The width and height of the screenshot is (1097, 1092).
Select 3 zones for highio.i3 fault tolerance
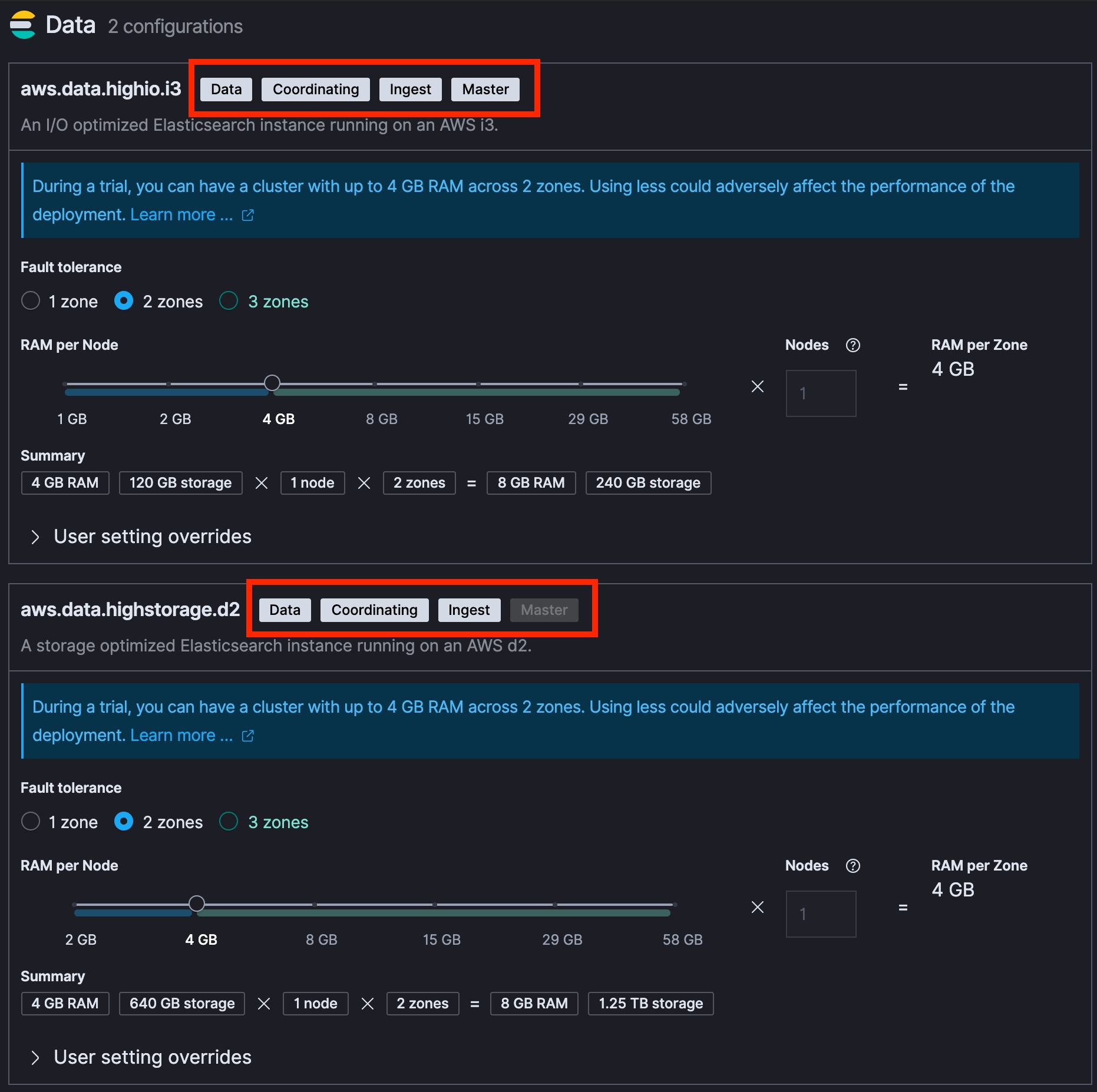click(229, 301)
